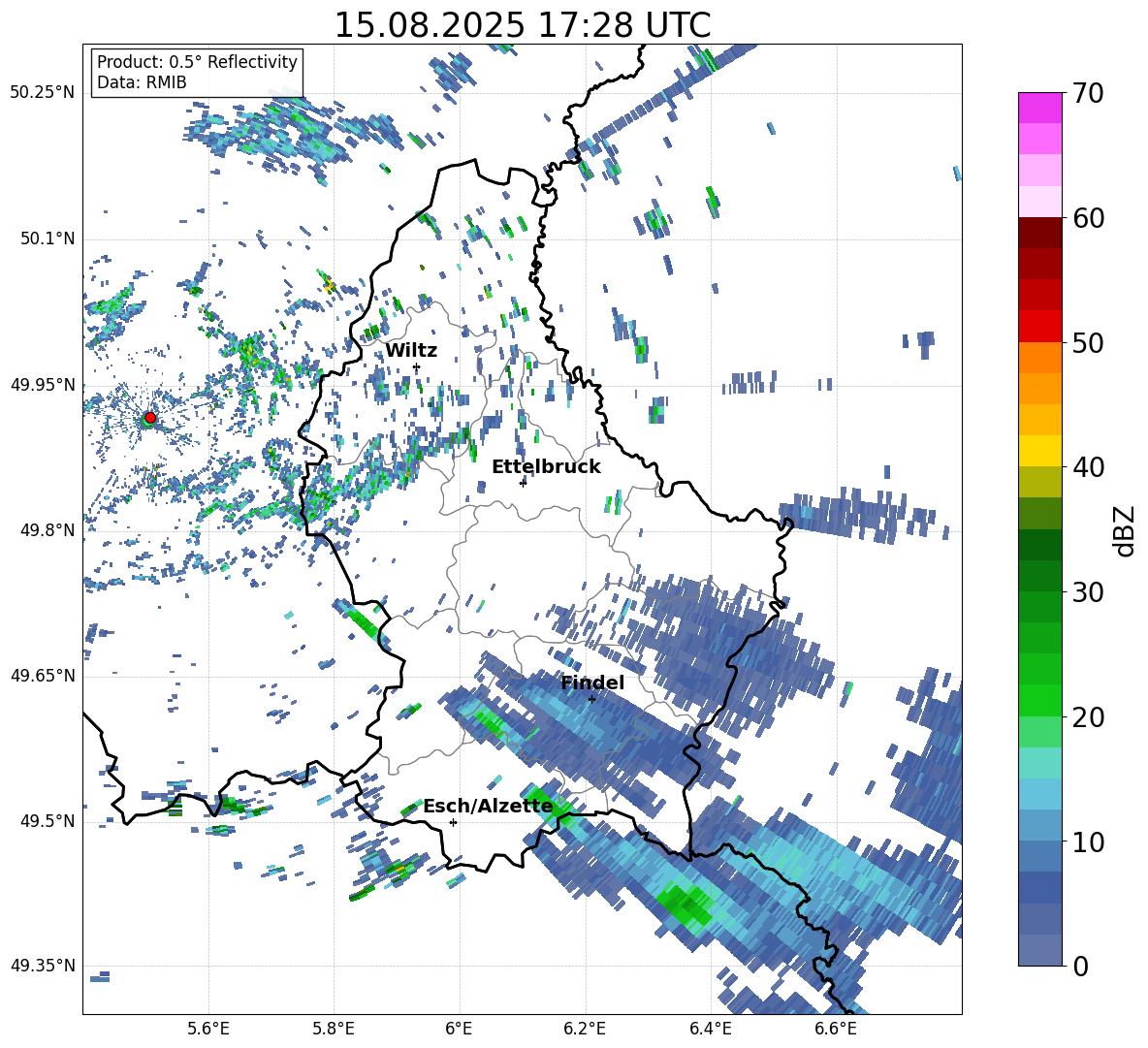Click the 6.2°E longitude label
Screen dimensions: 1148x1048
click(x=585, y=1029)
